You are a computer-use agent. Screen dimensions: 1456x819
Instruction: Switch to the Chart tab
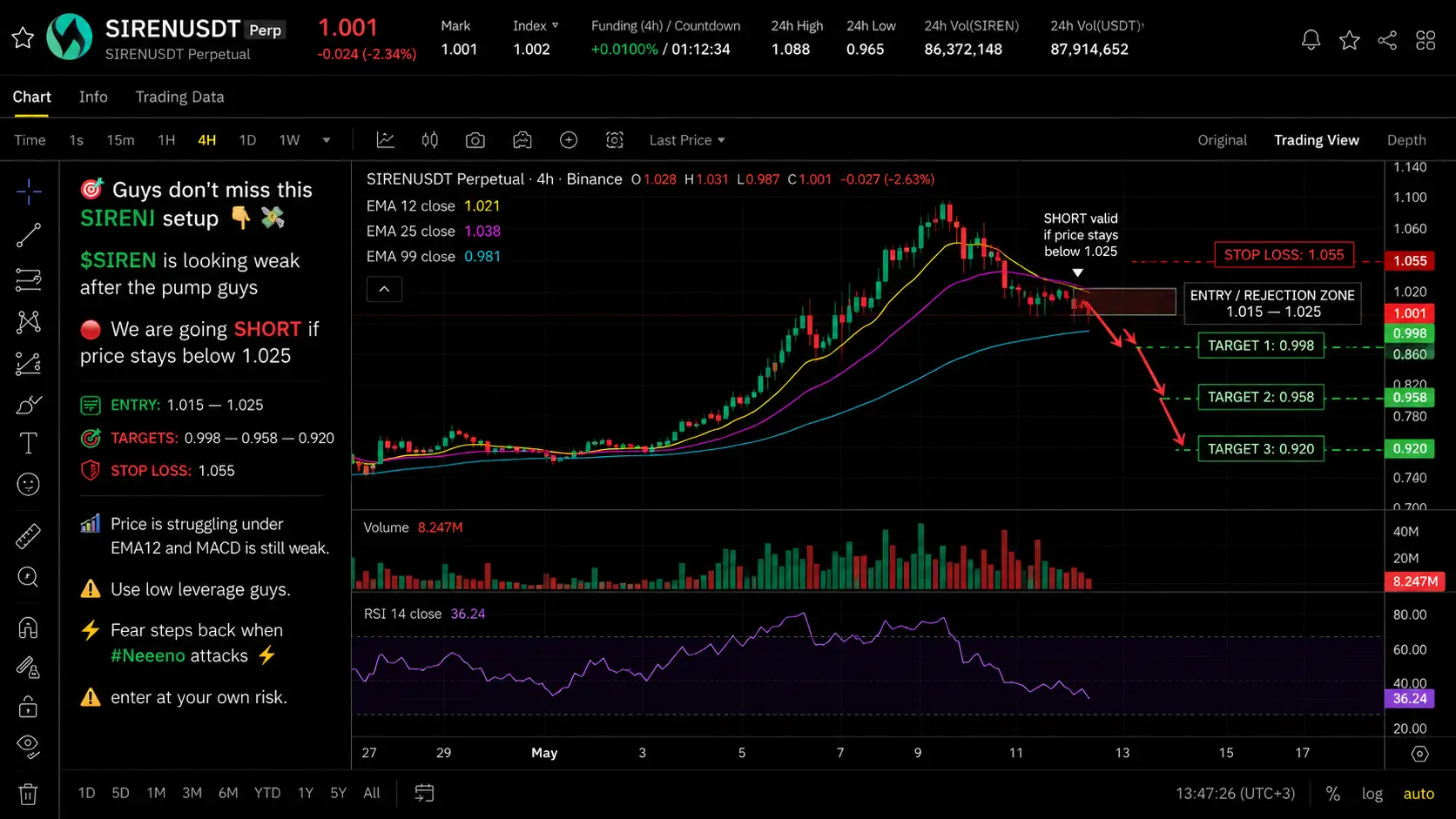coord(31,97)
